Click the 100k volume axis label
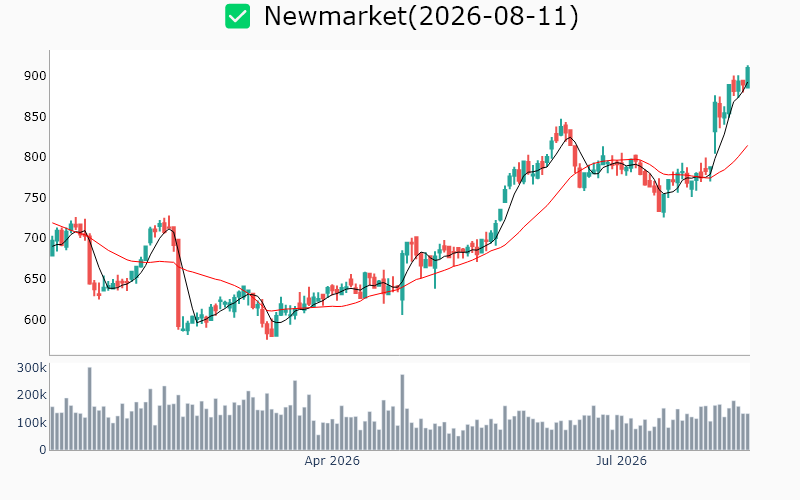800x500 pixels. (x=32, y=423)
